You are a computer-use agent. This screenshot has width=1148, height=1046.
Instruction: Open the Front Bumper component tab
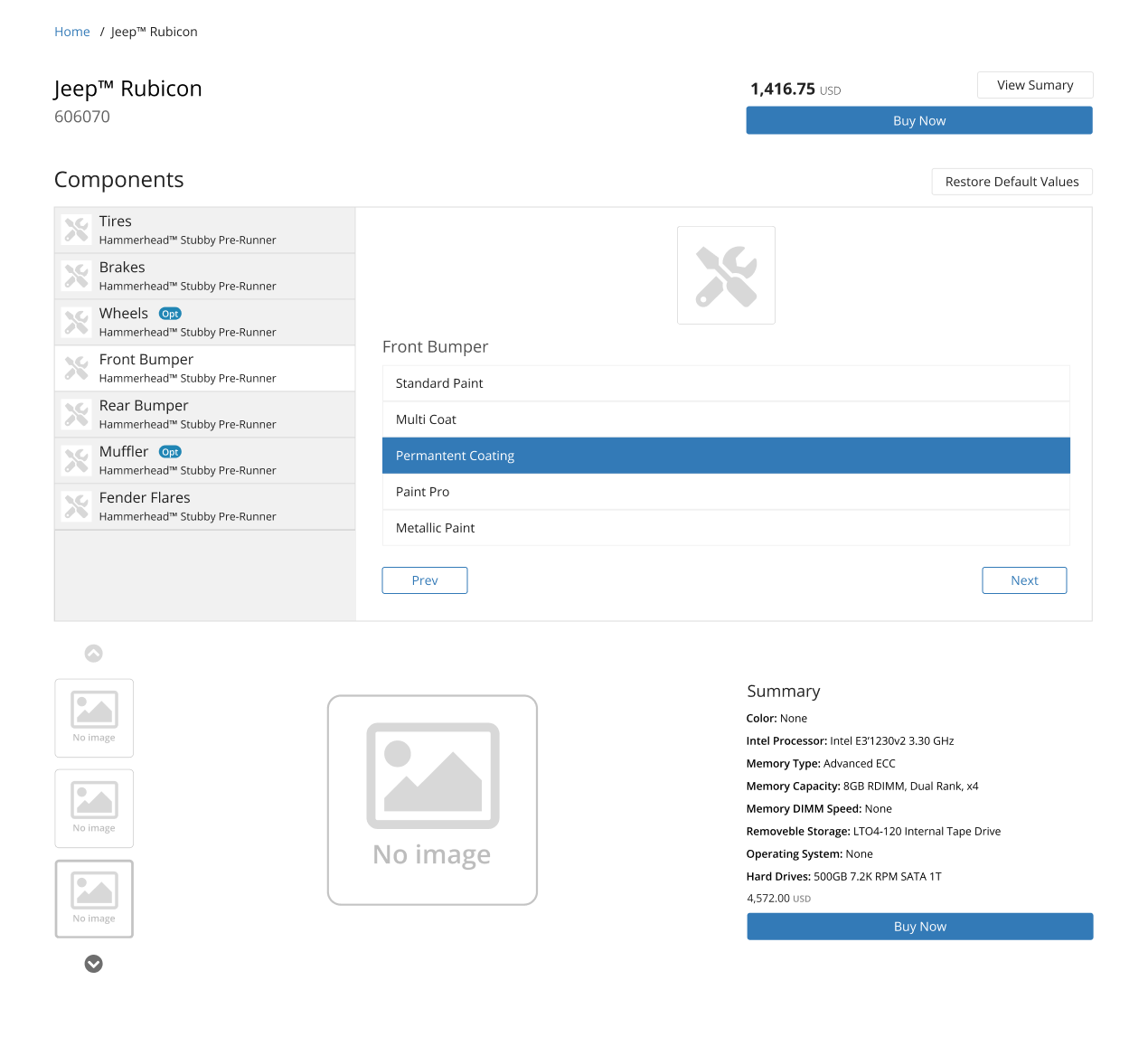(205, 369)
